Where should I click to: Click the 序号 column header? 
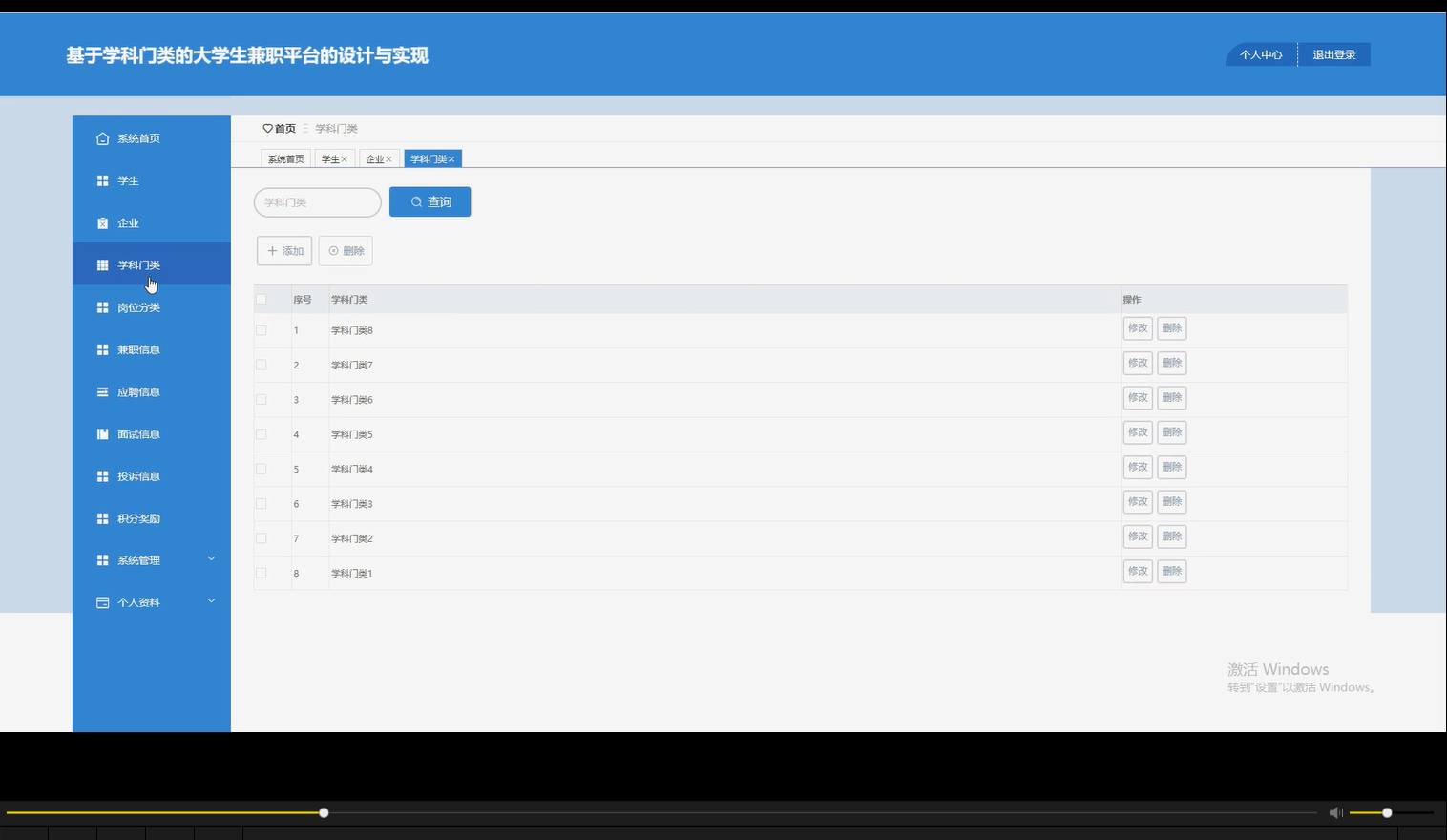click(303, 300)
